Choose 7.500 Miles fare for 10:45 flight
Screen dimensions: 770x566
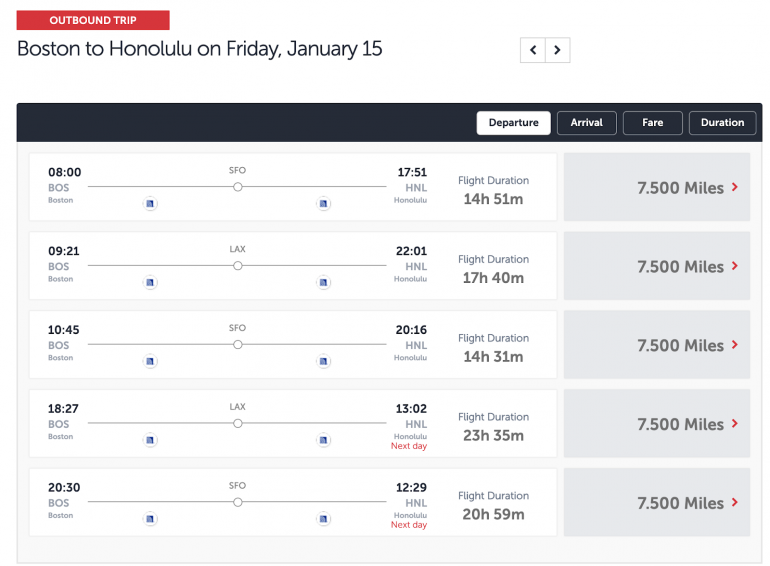[x=657, y=346]
